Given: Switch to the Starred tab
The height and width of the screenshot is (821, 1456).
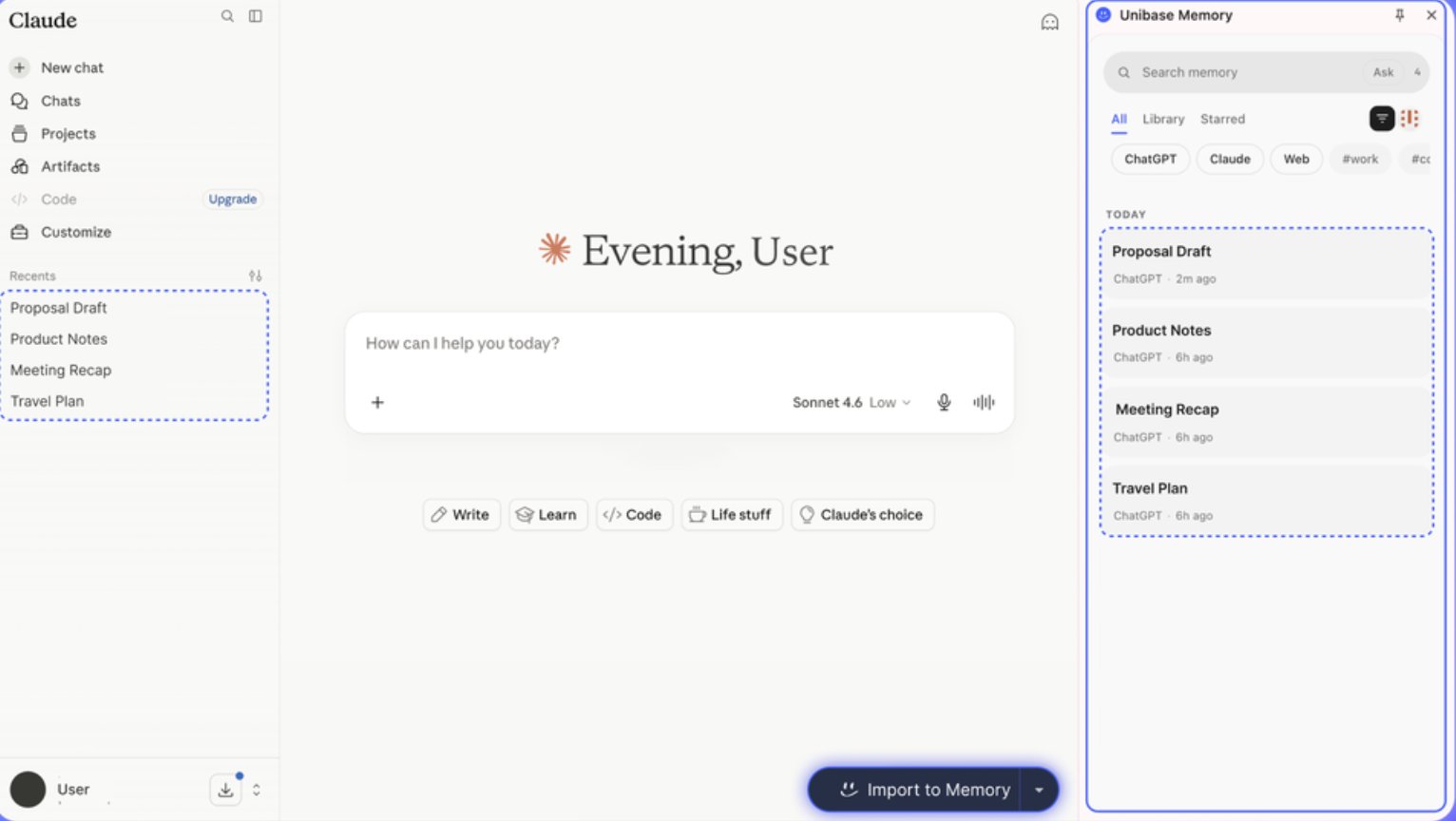Looking at the screenshot, I should click(1222, 119).
